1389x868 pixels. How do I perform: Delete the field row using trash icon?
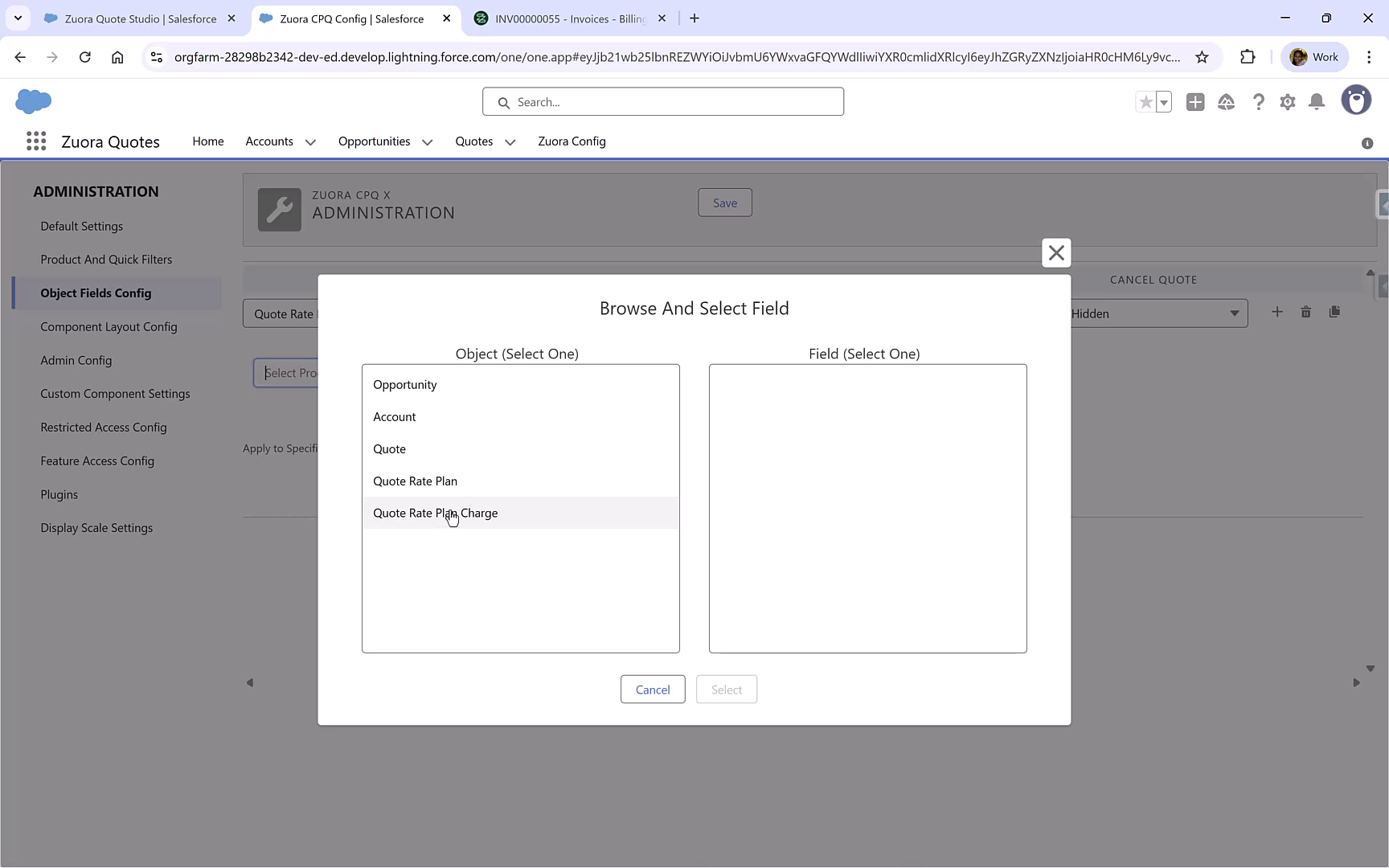(x=1305, y=312)
